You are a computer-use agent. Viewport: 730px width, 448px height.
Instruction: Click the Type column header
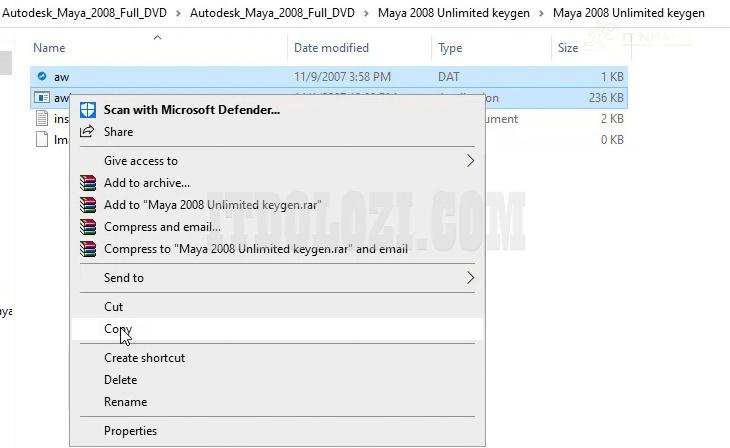(450, 48)
